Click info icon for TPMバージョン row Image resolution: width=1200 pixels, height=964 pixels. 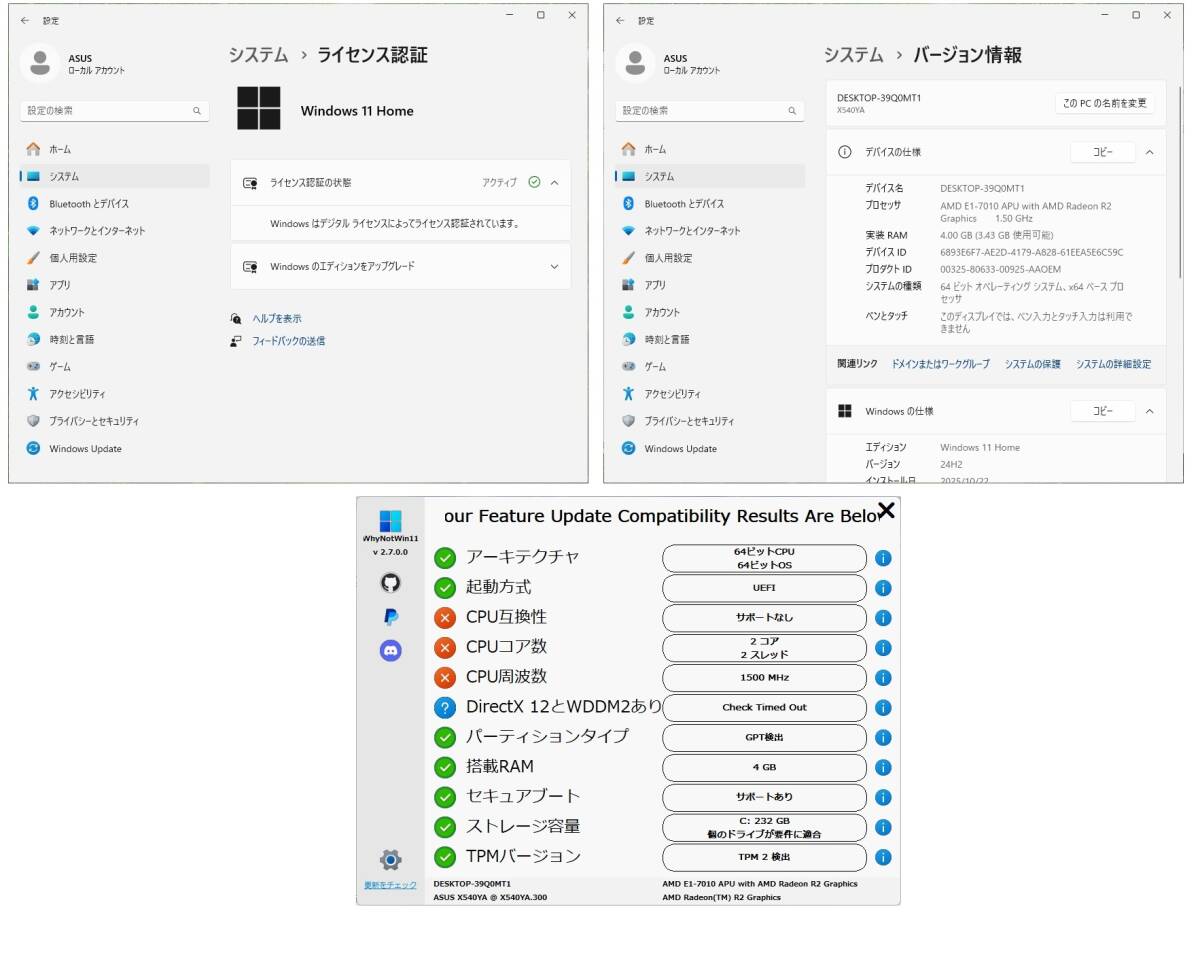(x=883, y=857)
